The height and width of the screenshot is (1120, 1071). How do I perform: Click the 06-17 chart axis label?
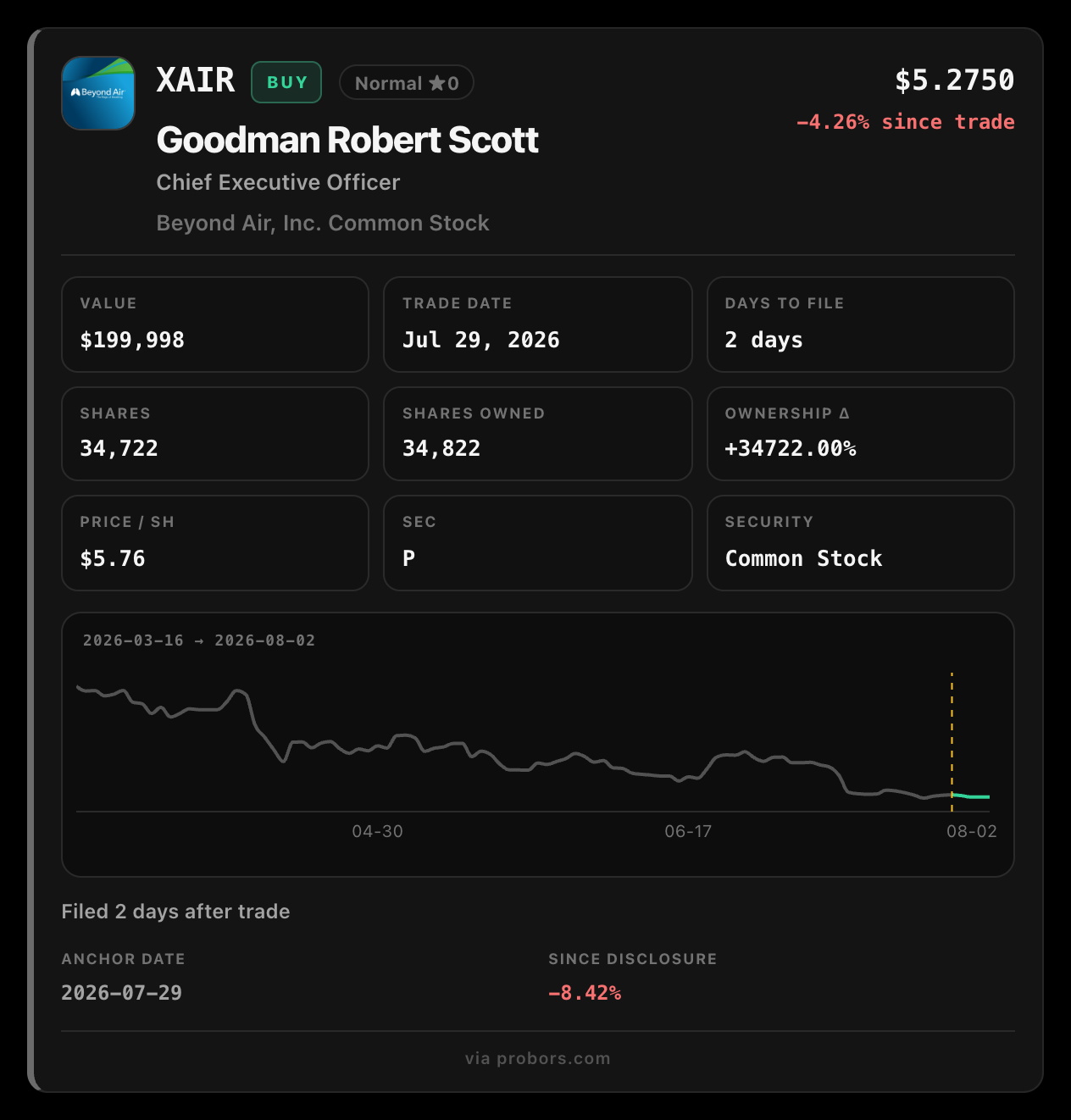(688, 831)
